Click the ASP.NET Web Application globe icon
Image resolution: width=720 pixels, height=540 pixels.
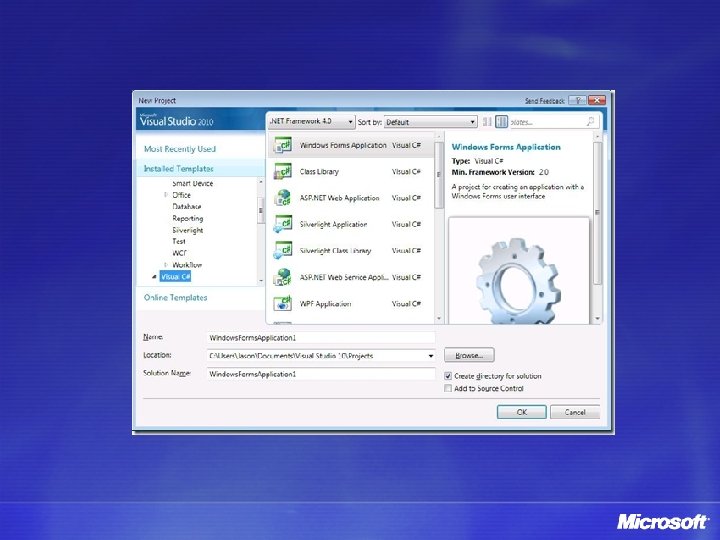pos(282,198)
